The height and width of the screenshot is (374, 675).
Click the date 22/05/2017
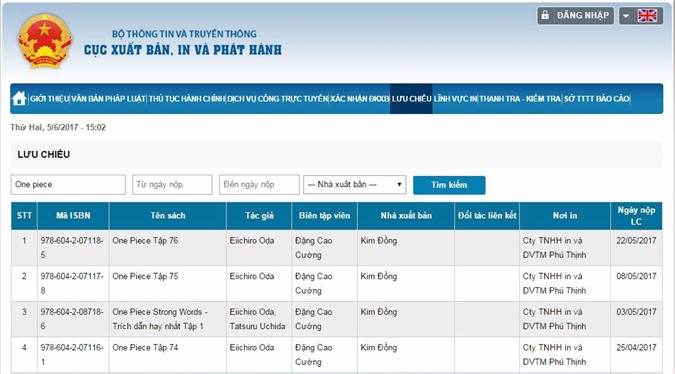point(636,241)
